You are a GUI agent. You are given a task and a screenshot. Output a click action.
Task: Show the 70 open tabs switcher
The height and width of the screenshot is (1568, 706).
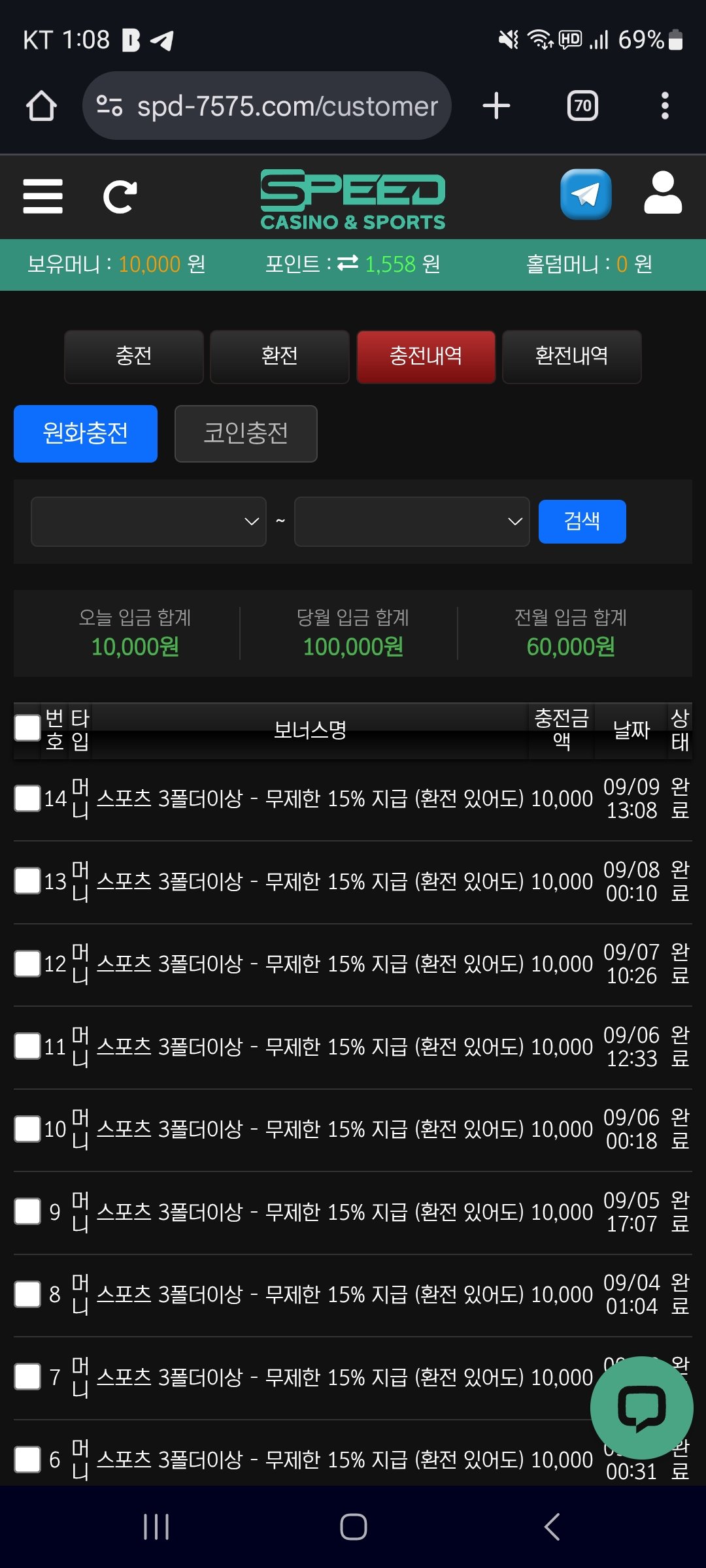[582, 106]
